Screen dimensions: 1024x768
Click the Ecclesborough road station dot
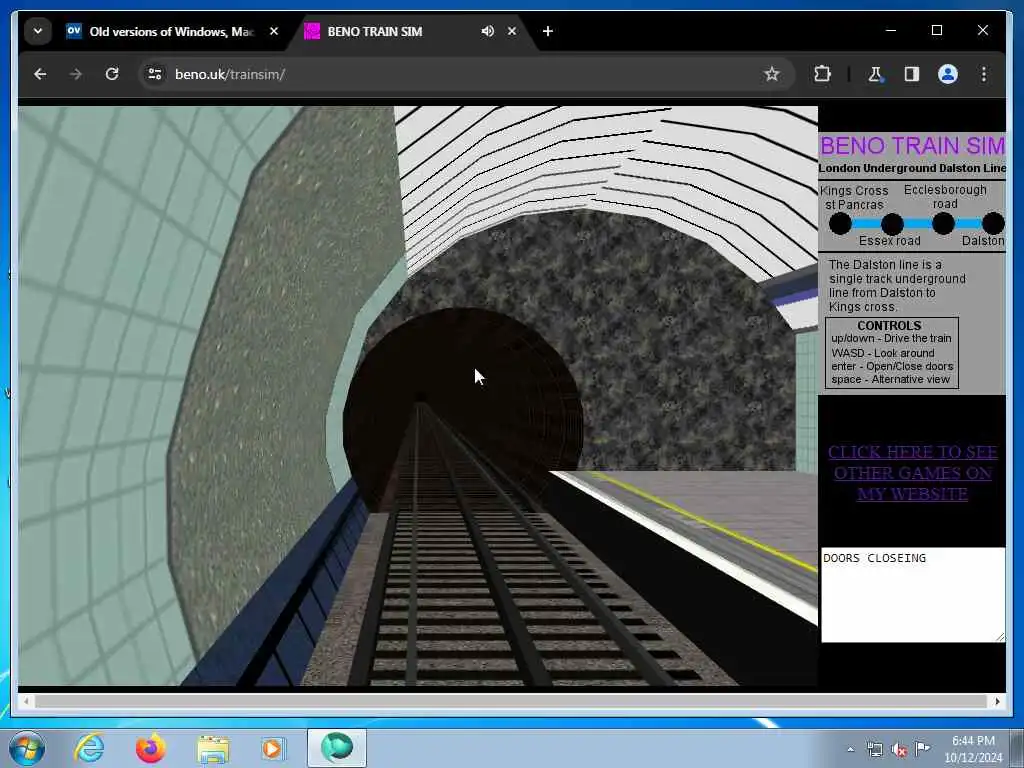(943, 224)
